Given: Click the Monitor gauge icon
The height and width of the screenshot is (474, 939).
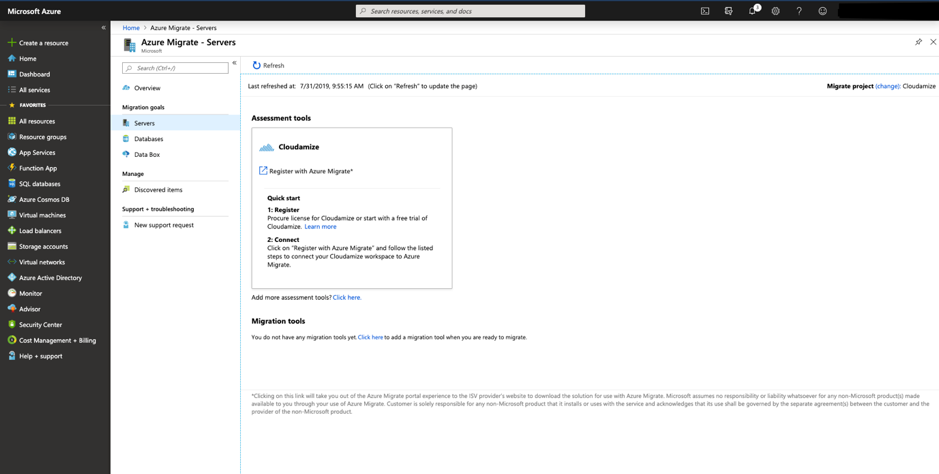Looking at the screenshot, I should (x=11, y=293).
